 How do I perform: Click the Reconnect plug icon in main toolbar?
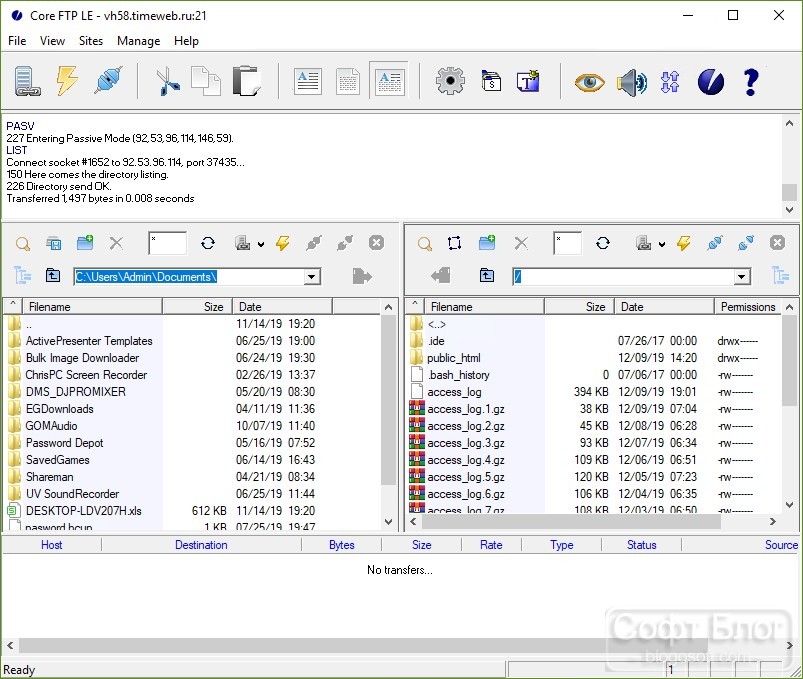(x=108, y=80)
